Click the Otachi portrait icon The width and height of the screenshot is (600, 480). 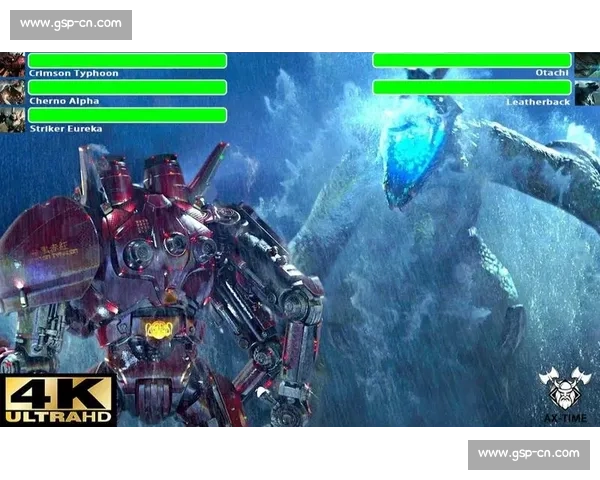586,65
